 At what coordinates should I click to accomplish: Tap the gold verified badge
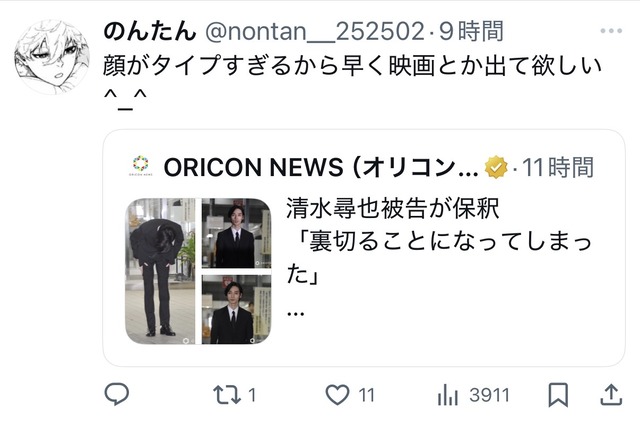tap(496, 167)
